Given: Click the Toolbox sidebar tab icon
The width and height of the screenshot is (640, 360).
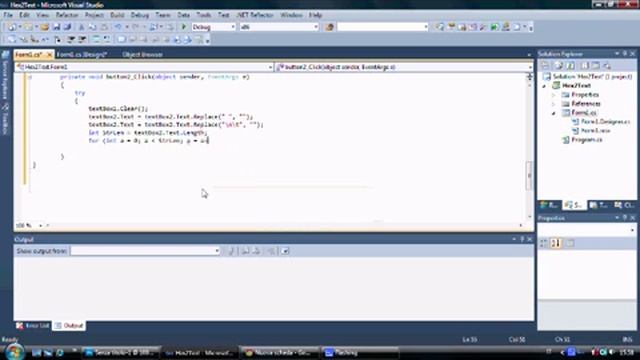Looking at the screenshot, I should pyautogui.click(x=5, y=107).
